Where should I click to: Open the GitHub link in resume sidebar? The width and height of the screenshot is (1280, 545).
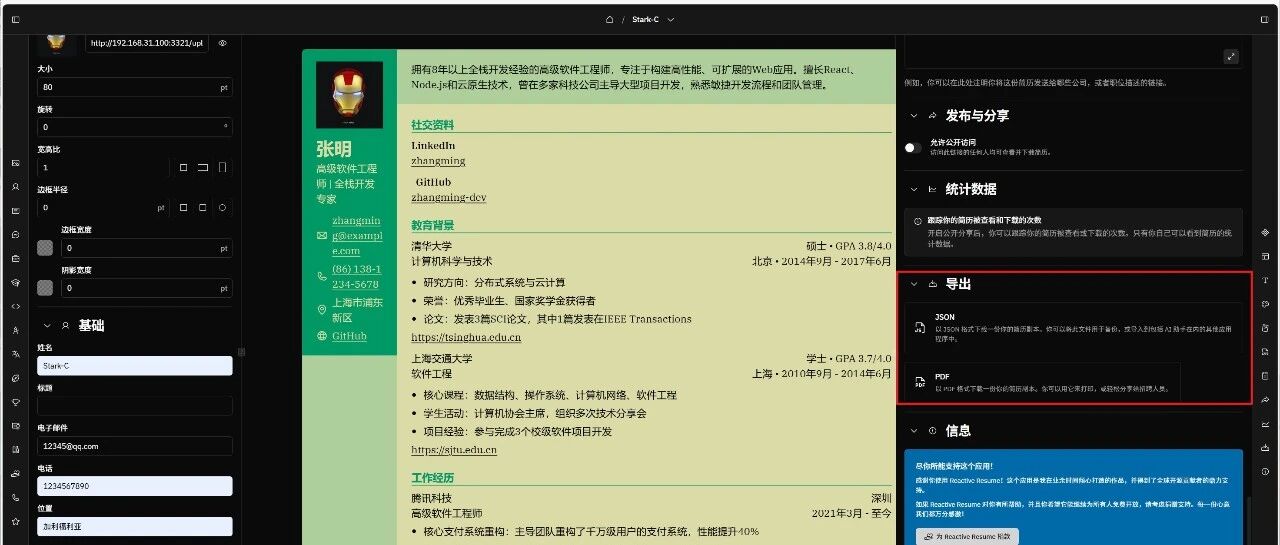pyautogui.click(x=349, y=336)
